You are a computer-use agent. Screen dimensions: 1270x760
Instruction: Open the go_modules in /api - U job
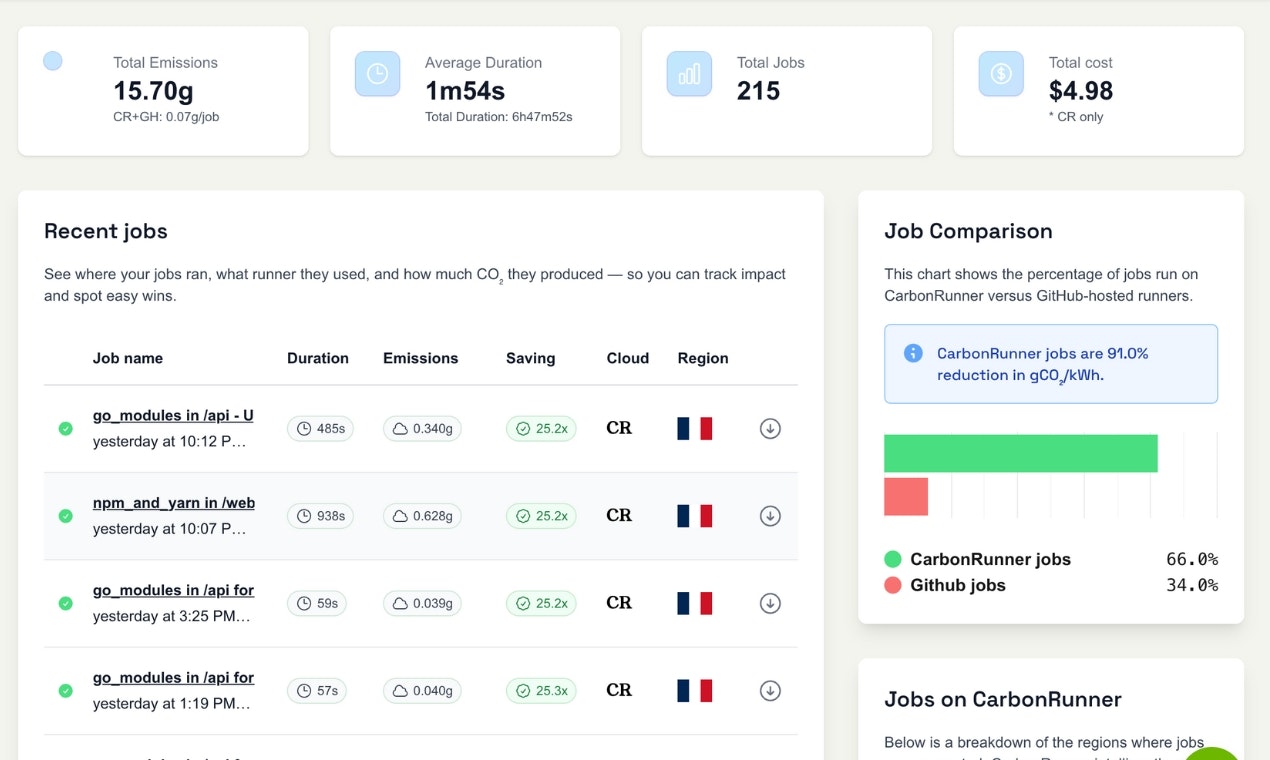click(173, 415)
